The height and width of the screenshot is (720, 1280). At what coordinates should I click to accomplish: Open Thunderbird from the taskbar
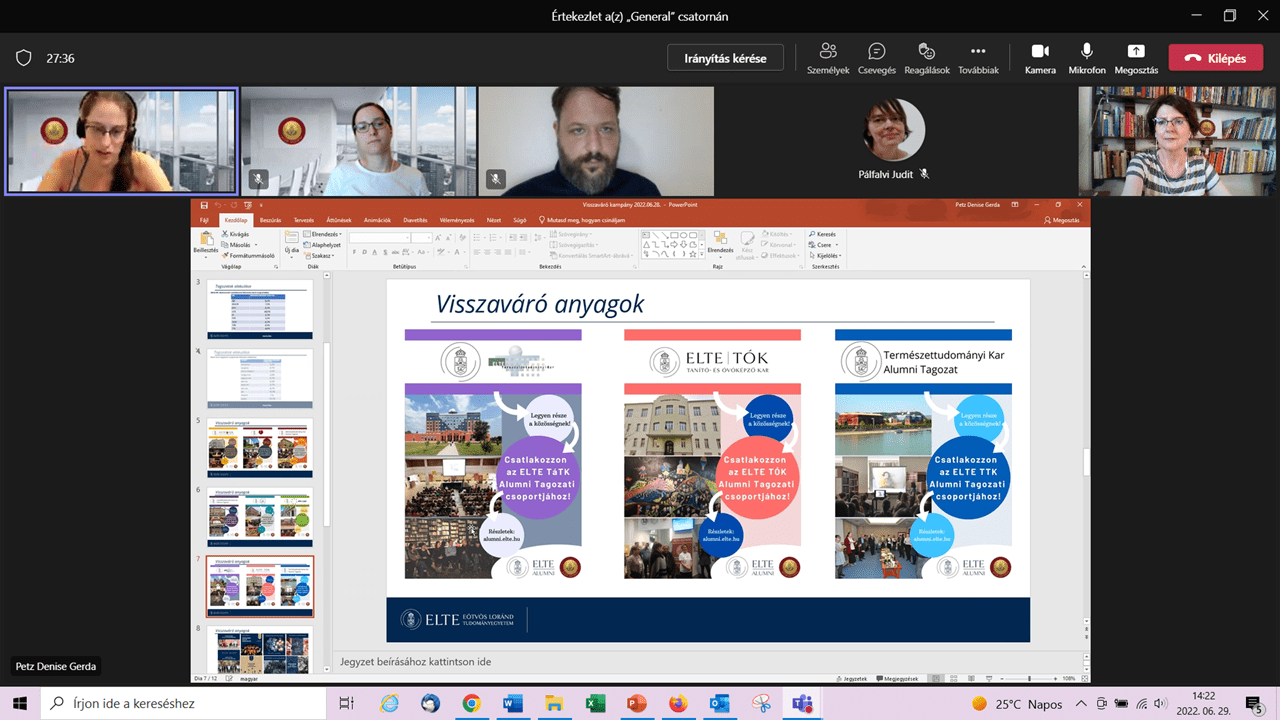pyautogui.click(x=430, y=704)
